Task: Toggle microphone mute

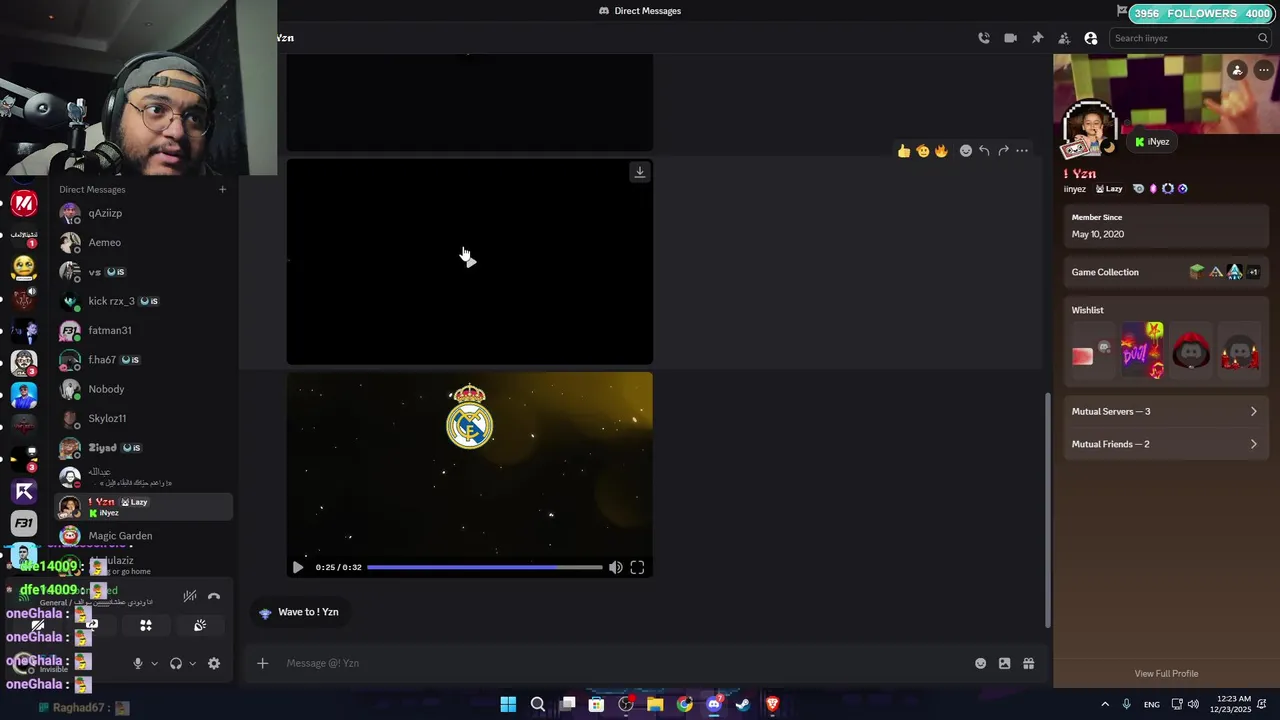Action: (x=138, y=663)
